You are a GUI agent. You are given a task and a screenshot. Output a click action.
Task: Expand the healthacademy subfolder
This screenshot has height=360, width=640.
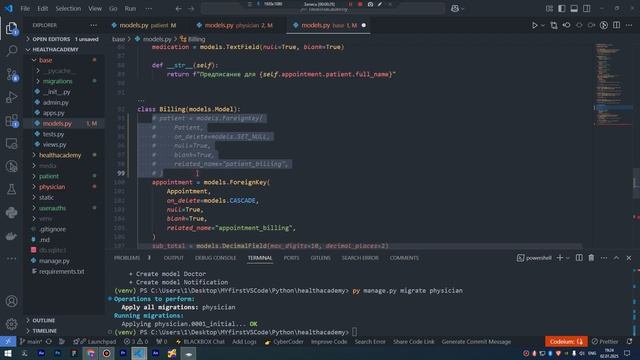tap(60, 155)
